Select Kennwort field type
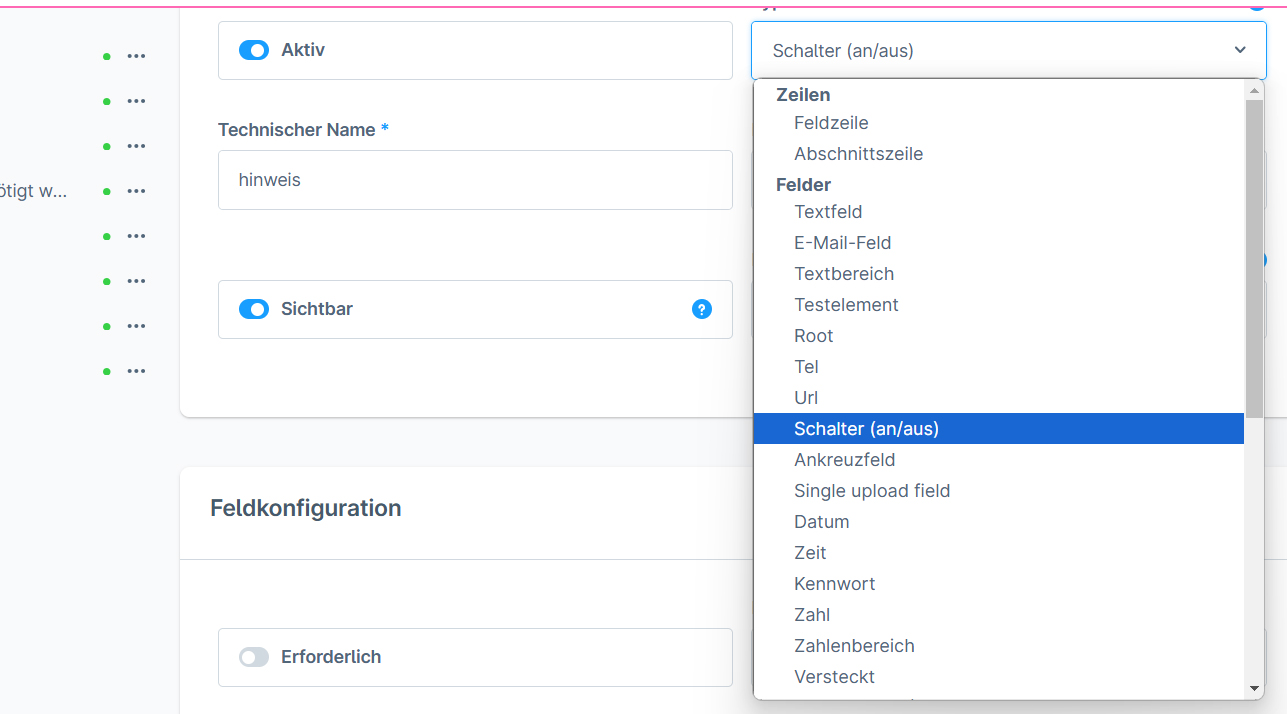Screen dimensions: 1287x714 click(x=834, y=584)
